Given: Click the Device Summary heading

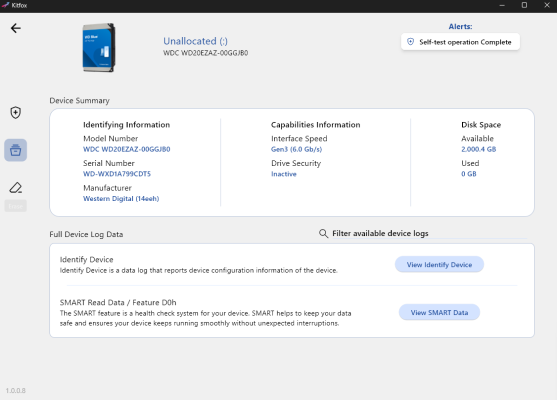Looking at the screenshot, I should pyautogui.click(x=80, y=101).
